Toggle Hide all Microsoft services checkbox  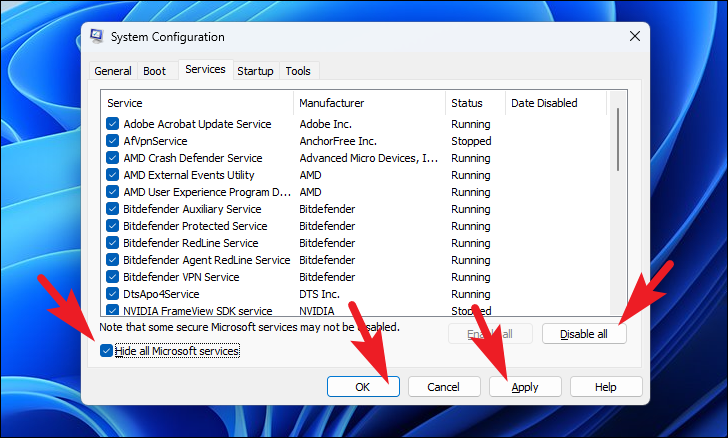pyautogui.click(x=106, y=351)
